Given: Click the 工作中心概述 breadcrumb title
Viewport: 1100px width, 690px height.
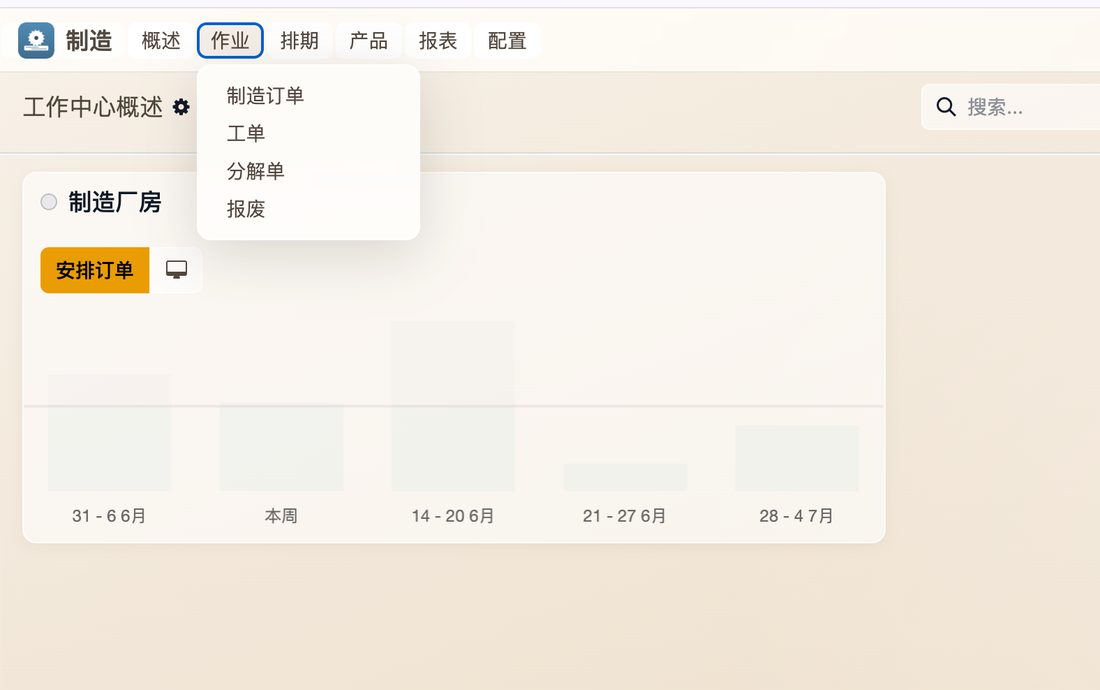Looking at the screenshot, I should [x=93, y=107].
